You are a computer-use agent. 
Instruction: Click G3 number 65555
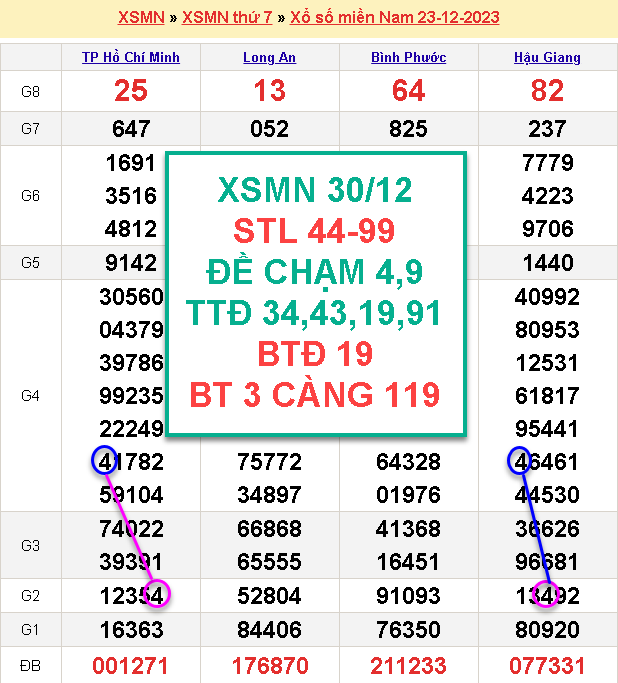coord(270,562)
